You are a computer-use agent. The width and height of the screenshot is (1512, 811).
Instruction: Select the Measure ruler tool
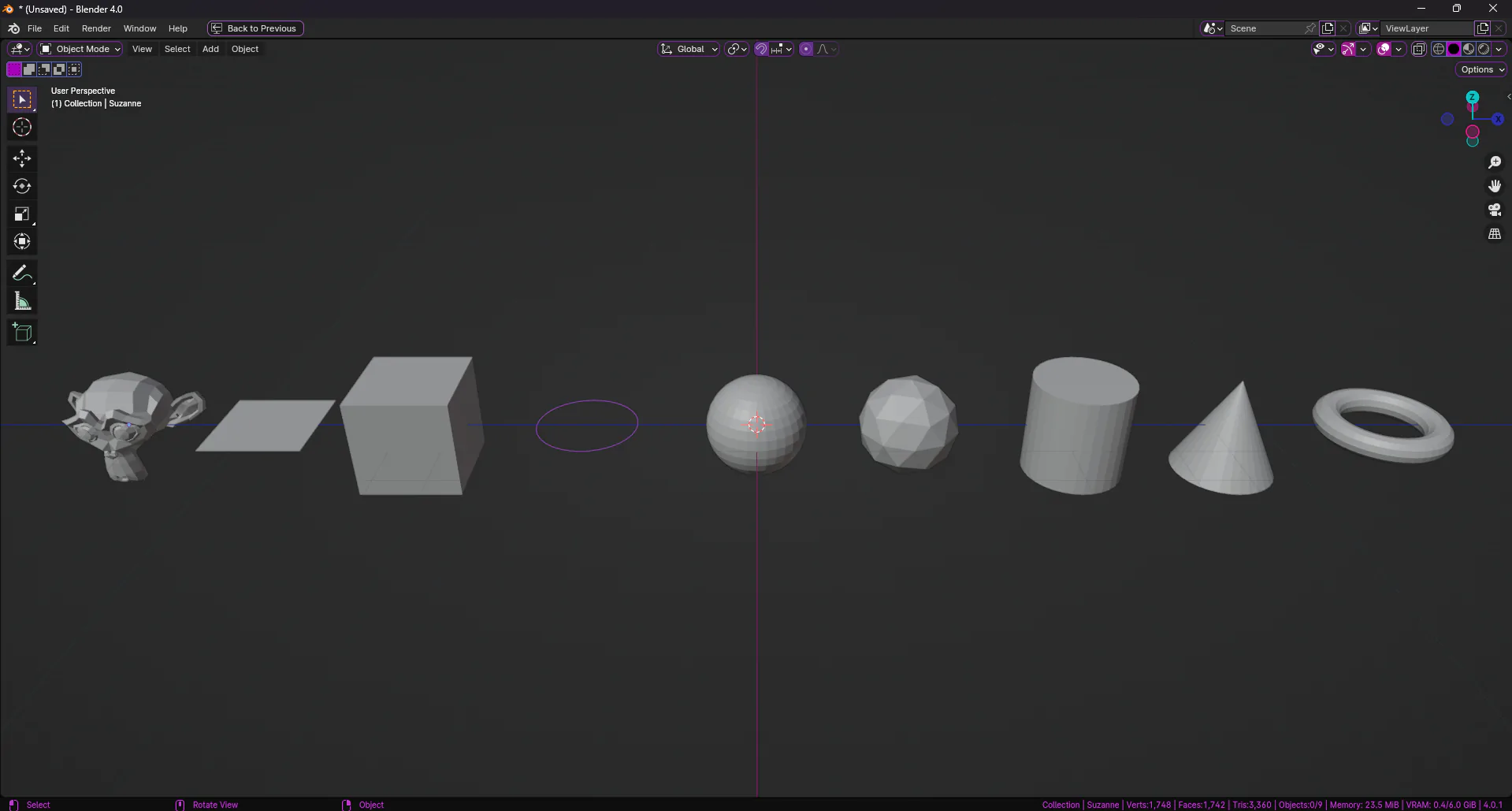22,301
